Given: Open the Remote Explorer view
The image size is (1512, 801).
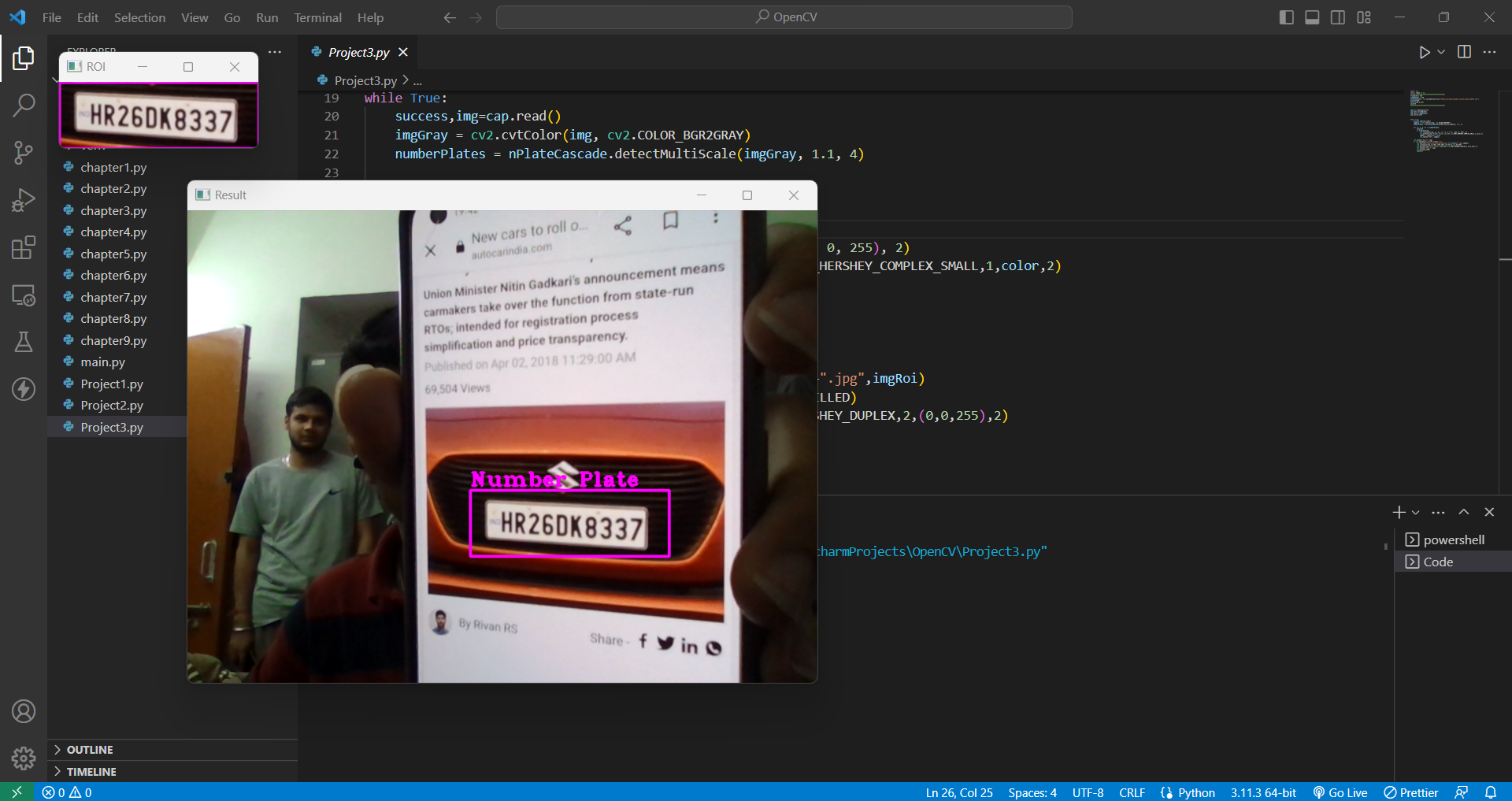Looking at the screenshot, I should pos(24,295).
